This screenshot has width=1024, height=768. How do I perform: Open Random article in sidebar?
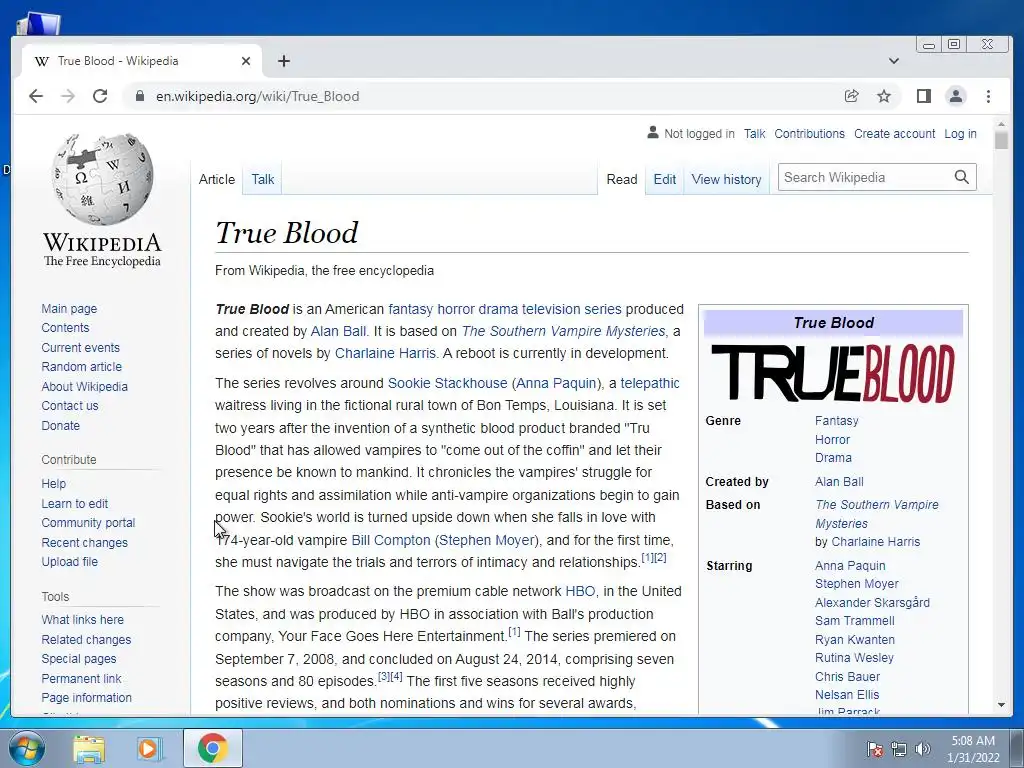(x=82, y=366)
